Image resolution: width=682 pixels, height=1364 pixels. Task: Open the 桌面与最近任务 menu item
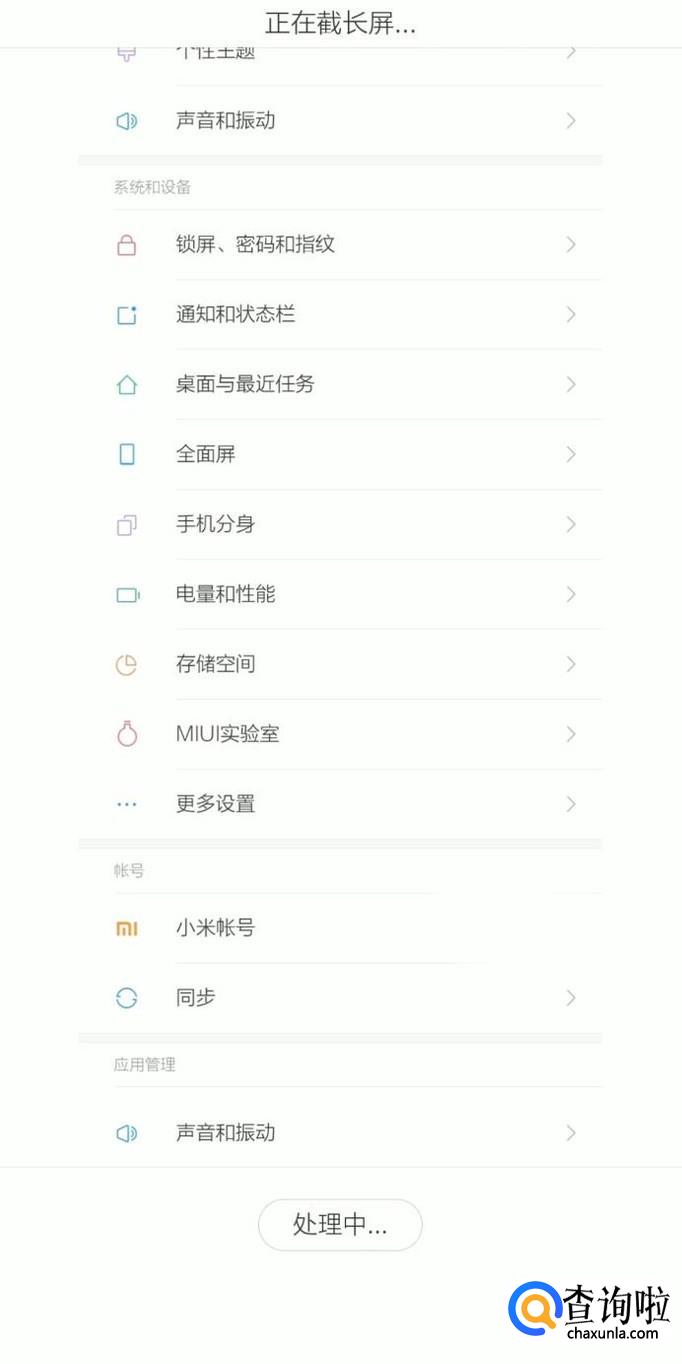(x=245, y=384)
